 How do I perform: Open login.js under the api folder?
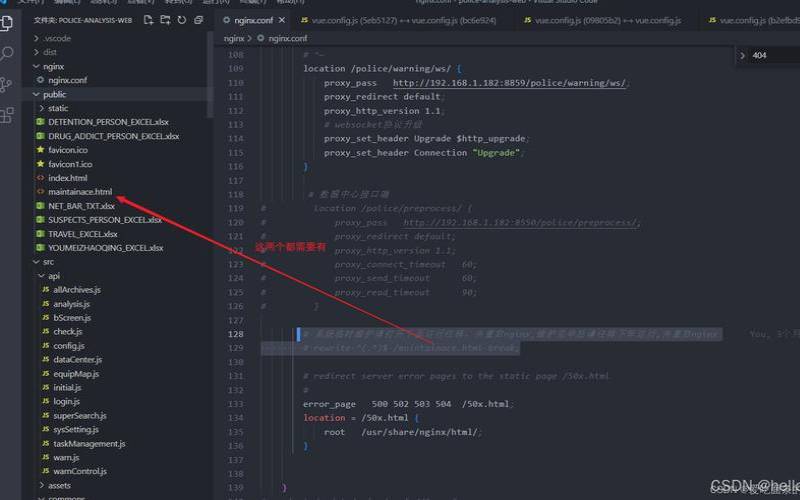[x=66, y=401]
